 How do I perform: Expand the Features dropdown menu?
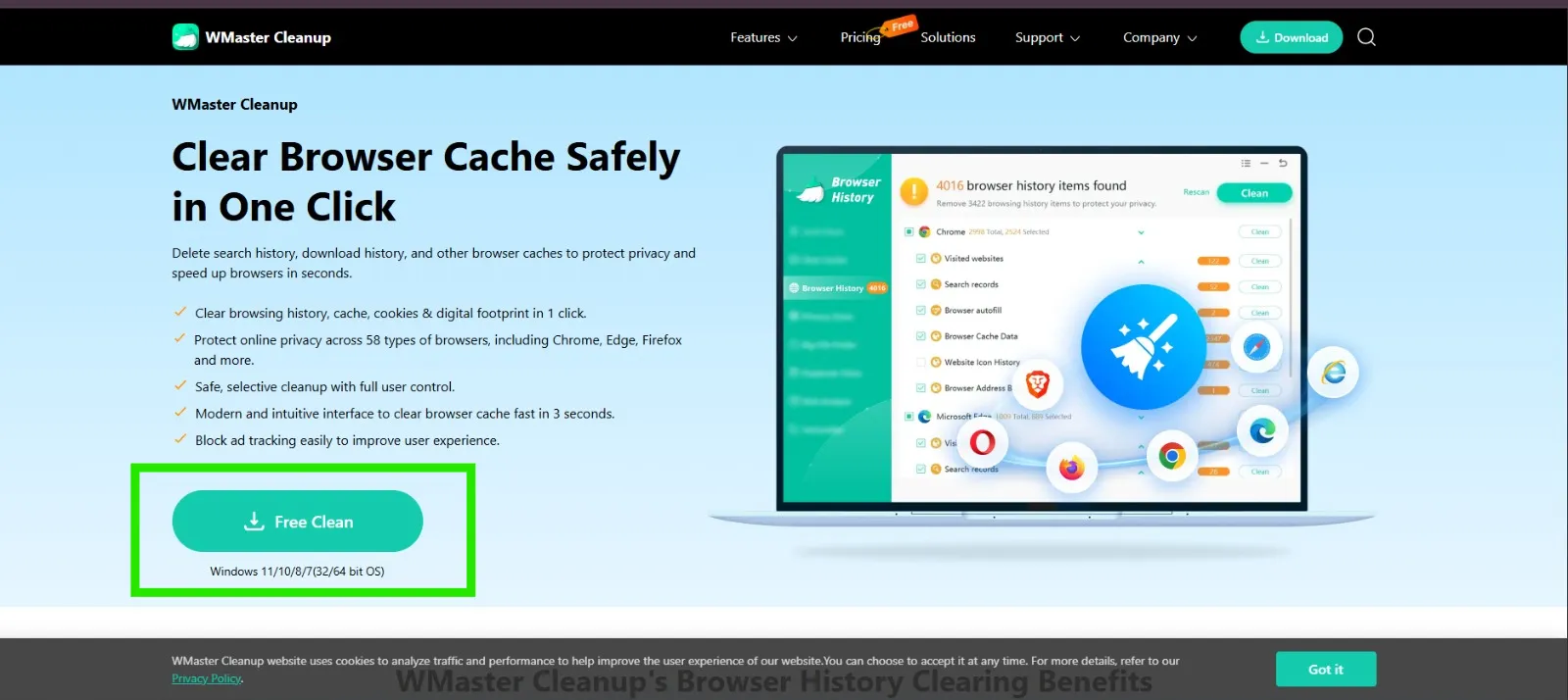pyautogui.click(x=763, y=37)
